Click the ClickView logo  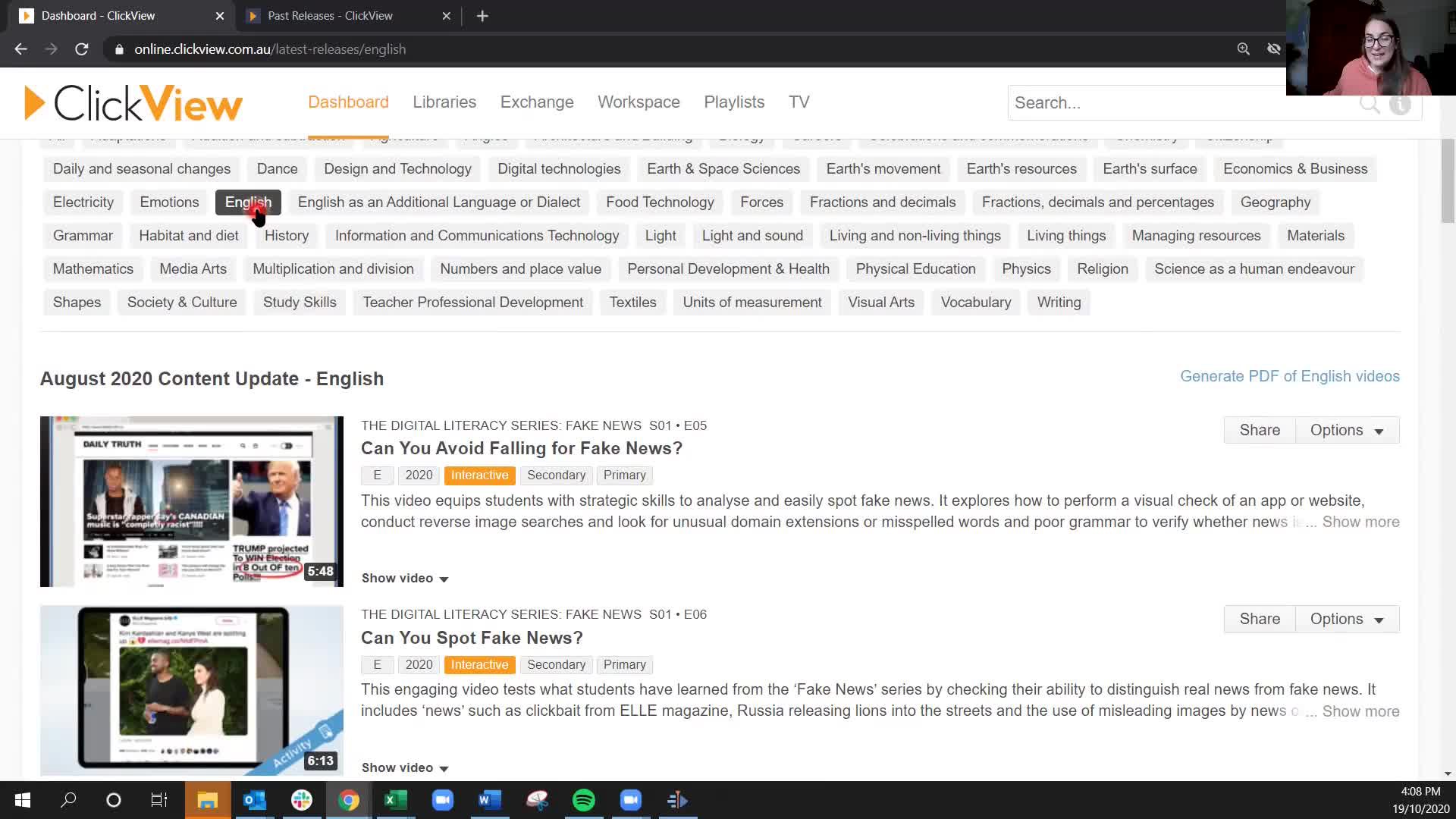pyautogui.click(x=133, y=103)
